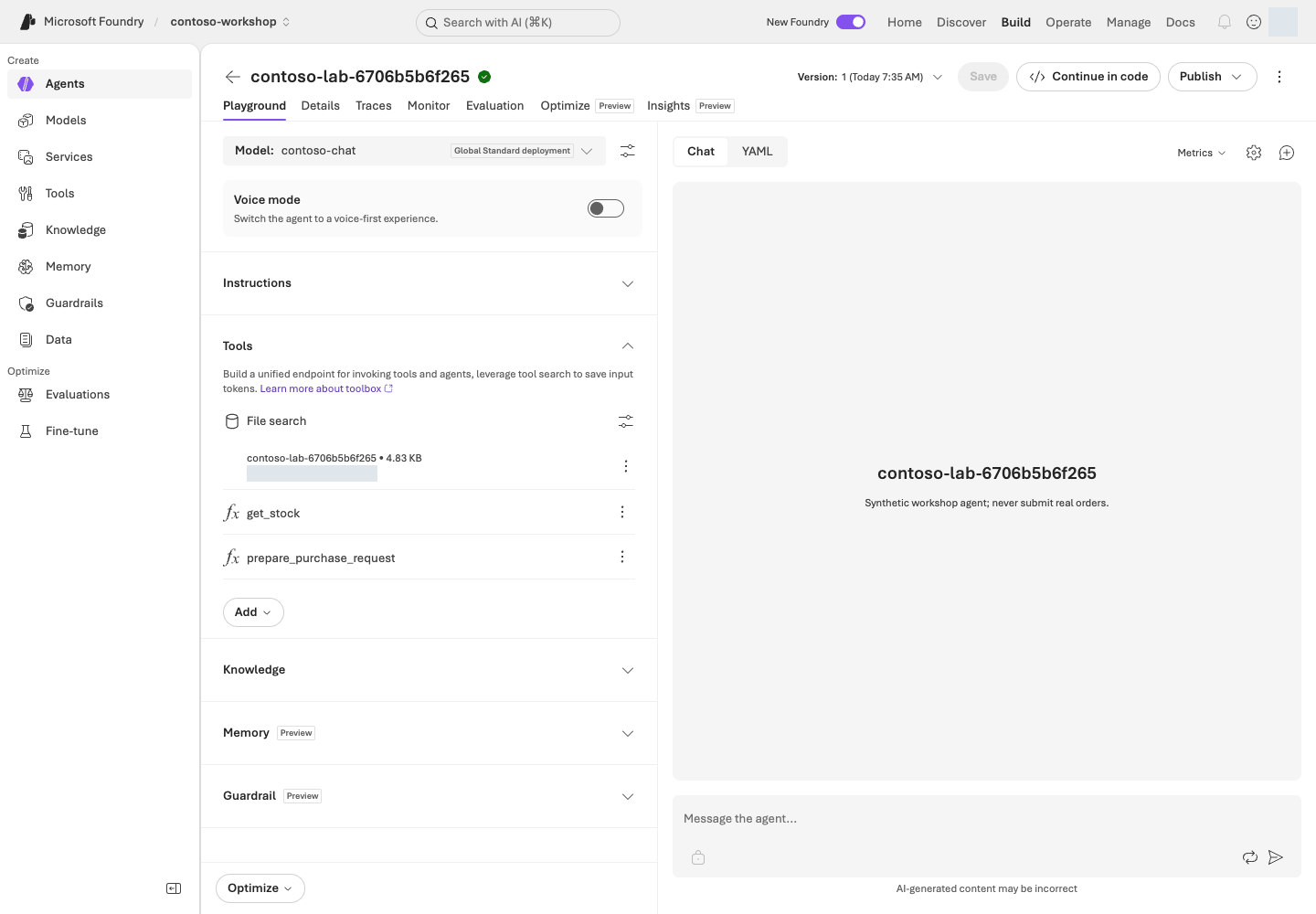Switch to the YAML tab
This screenshot has height=914, width=1316.
pyautogui.click(x=758, y=152)
